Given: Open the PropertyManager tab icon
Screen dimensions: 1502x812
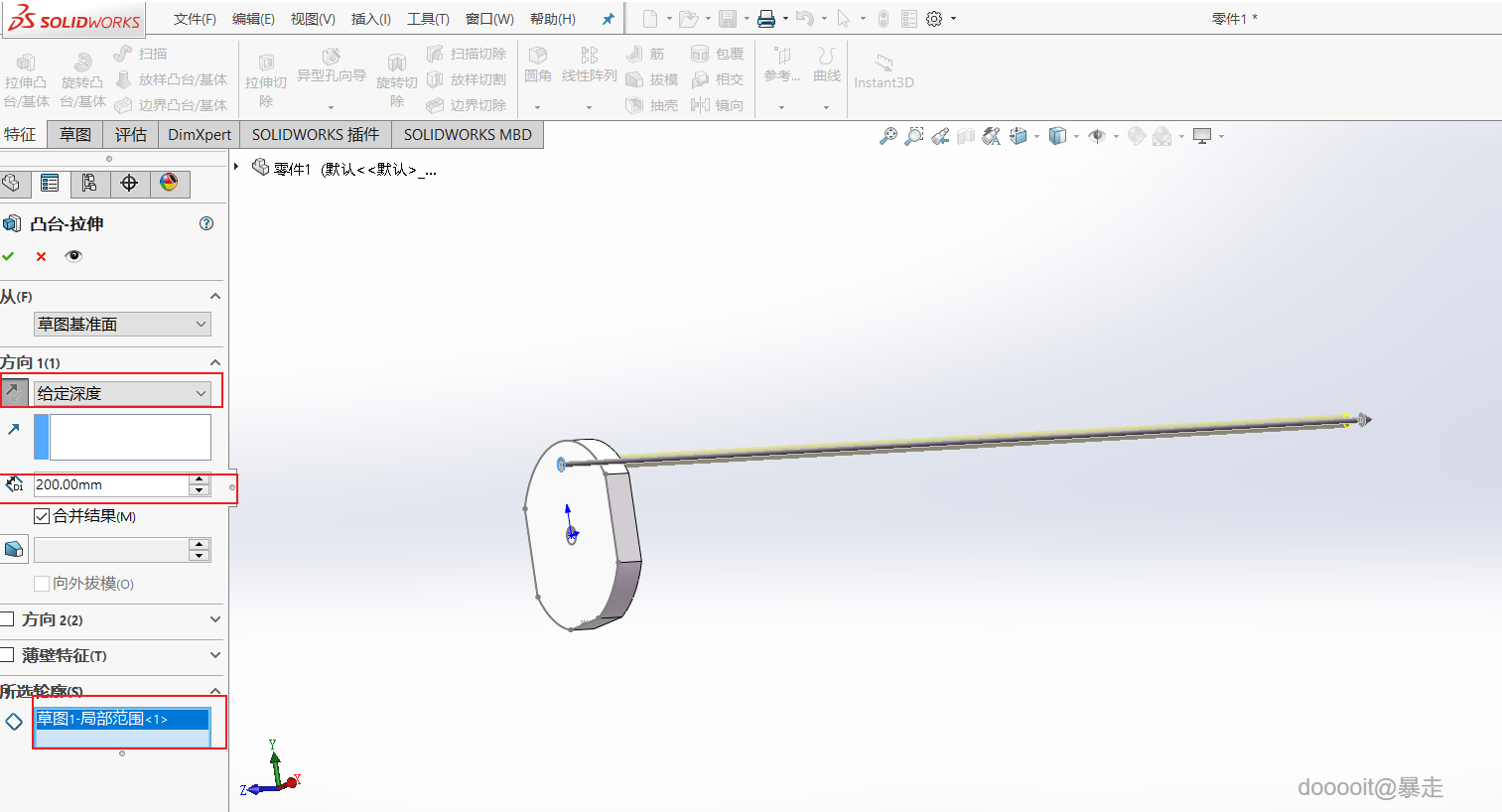Looking at the screenshot, I should pyautogui.click(x=50, y=183).
